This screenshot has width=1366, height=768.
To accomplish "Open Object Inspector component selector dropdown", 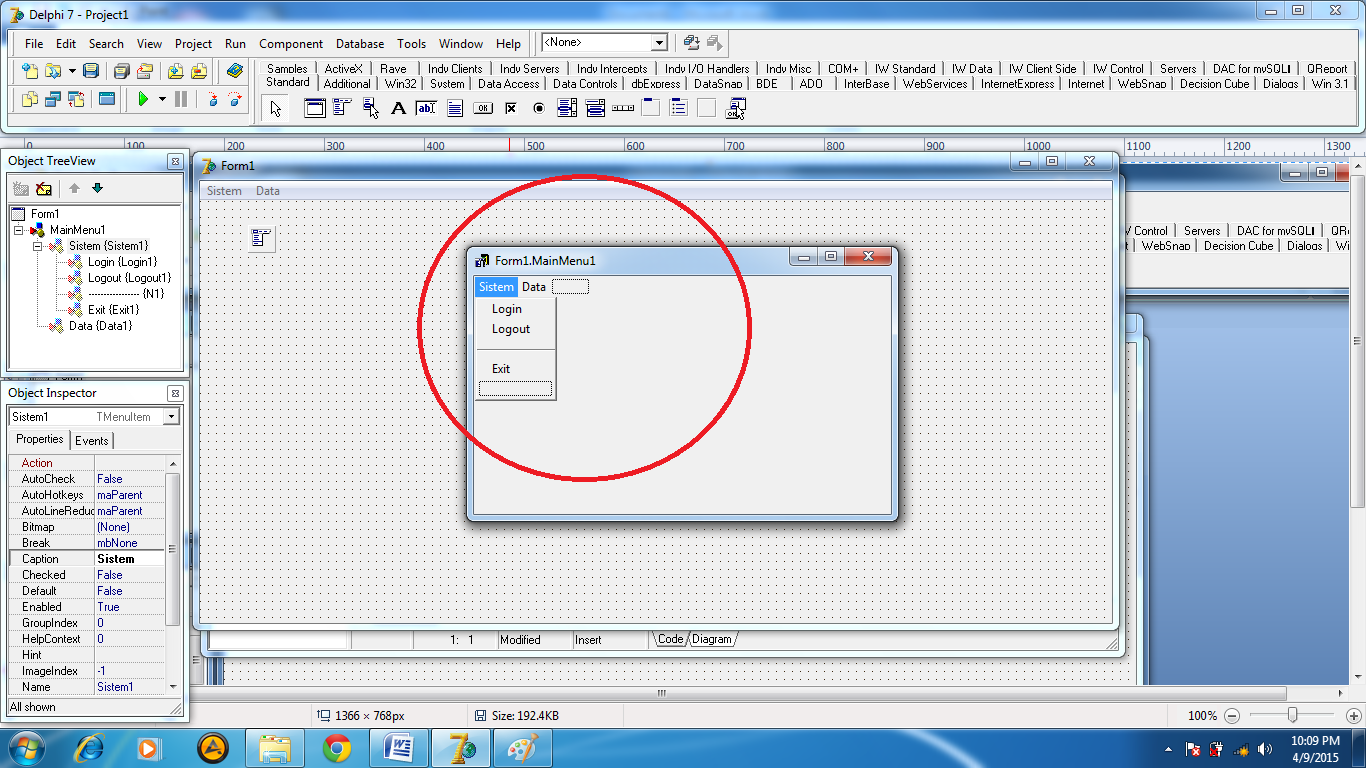I will pos(172,417).
